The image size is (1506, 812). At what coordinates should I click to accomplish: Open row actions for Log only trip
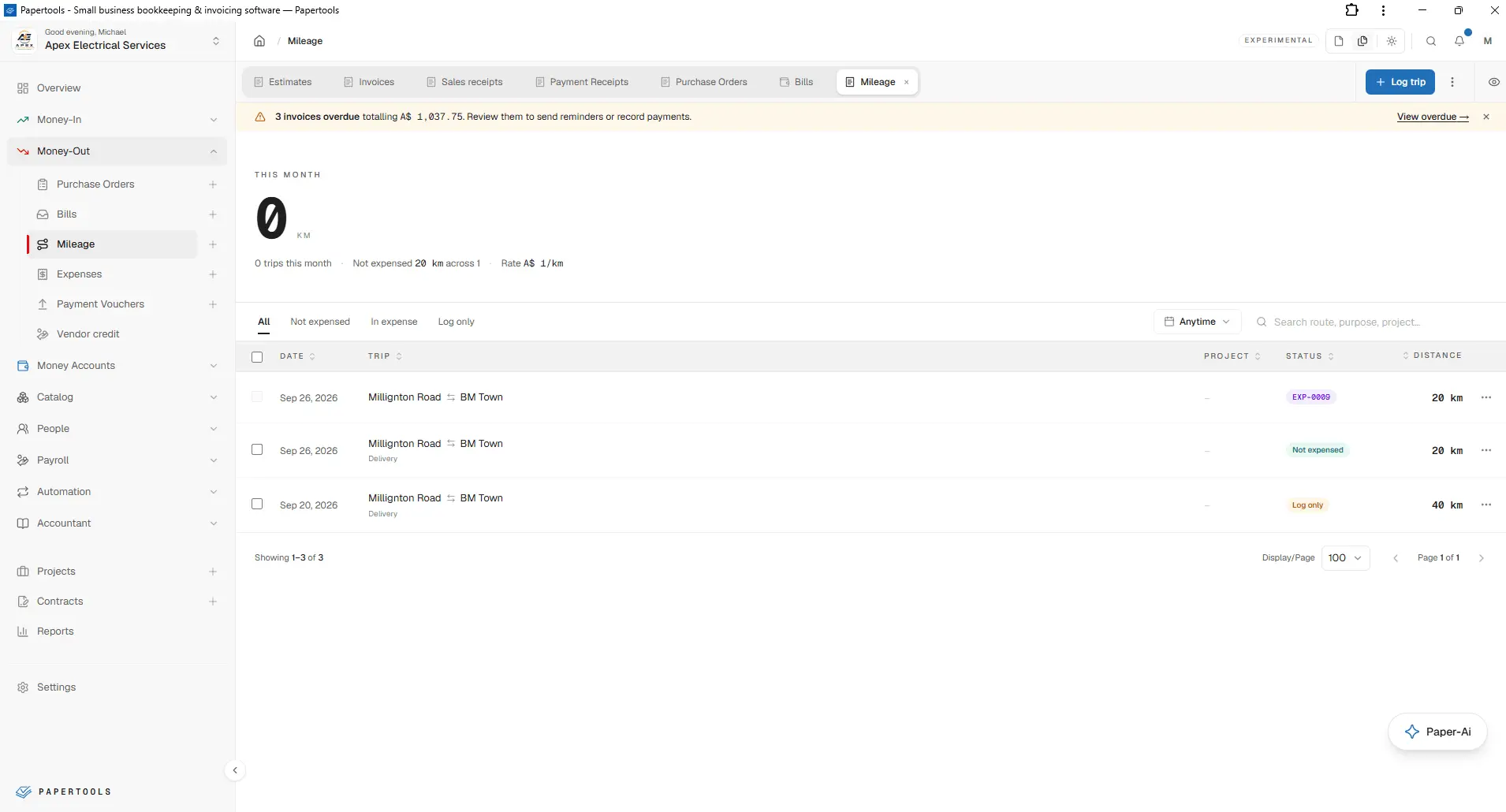click(x=1486, y=505)
